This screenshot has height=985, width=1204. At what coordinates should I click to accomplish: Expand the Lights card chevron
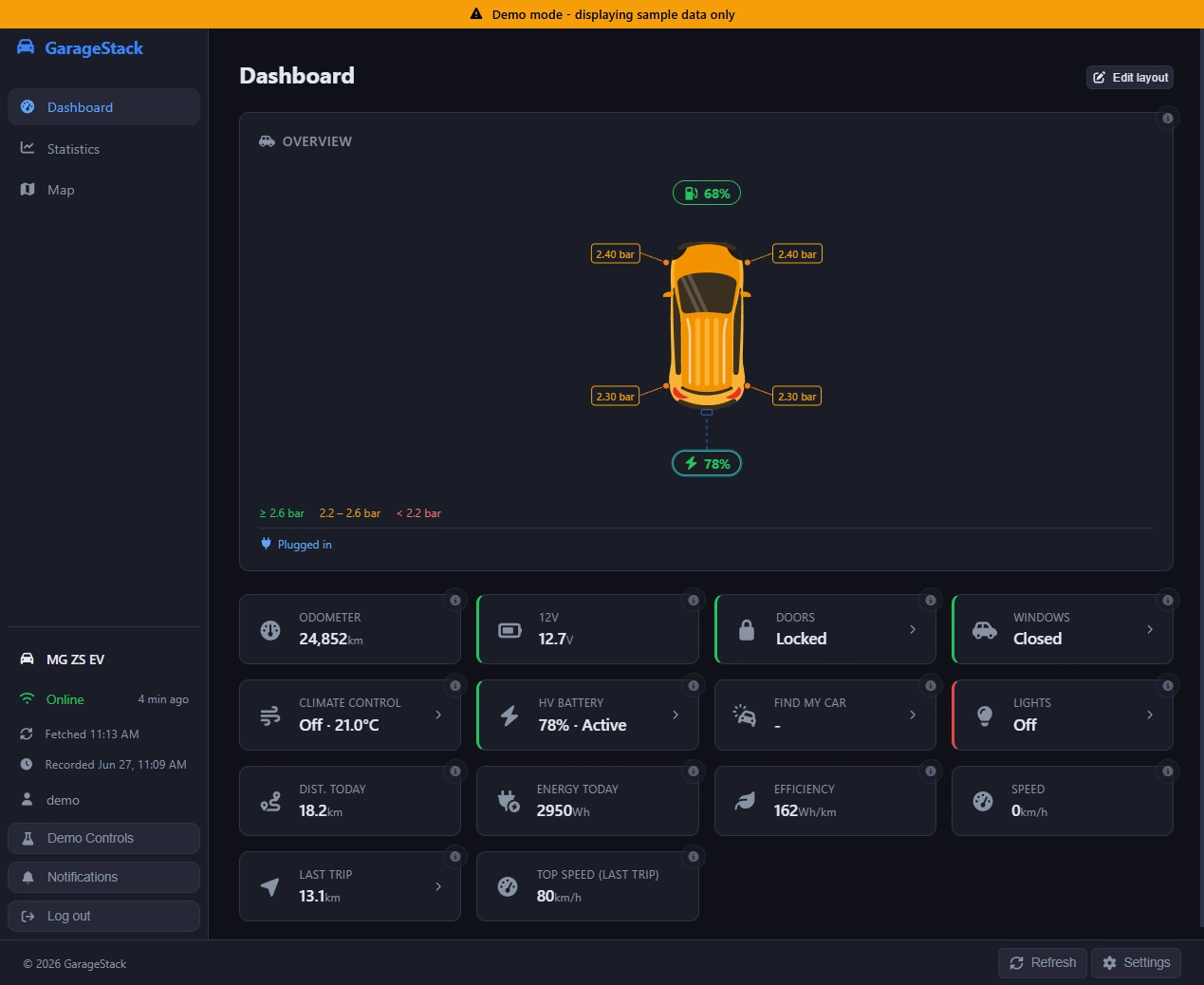[1150, 715]
